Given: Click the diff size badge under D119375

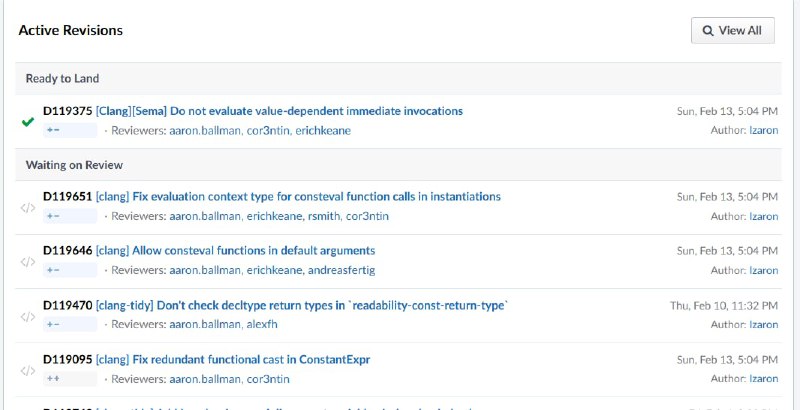Looking at the screenshot, I should coord(70,131).
